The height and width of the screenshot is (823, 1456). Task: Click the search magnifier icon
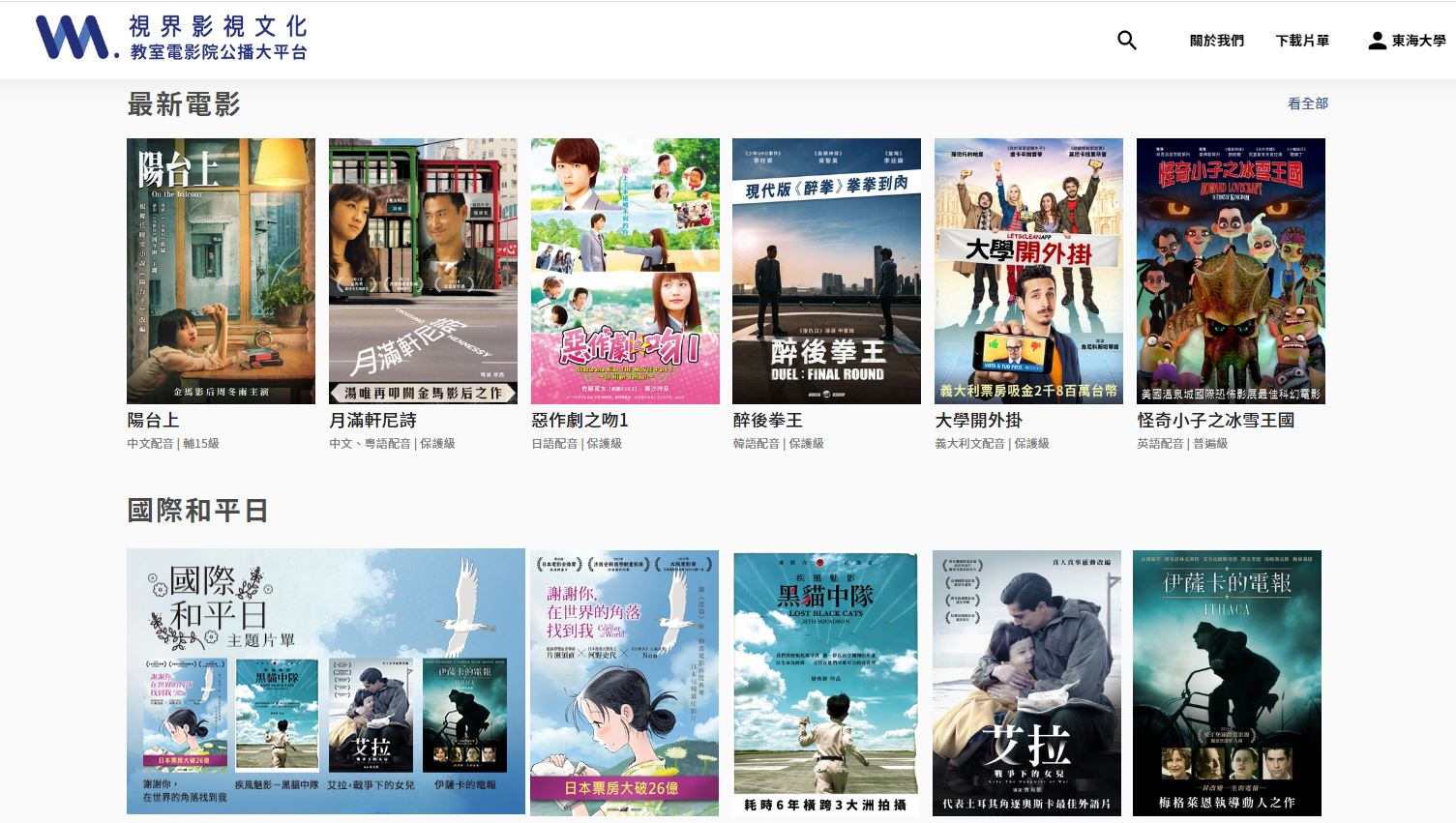pyautogui.click(x=1126, y=41)
